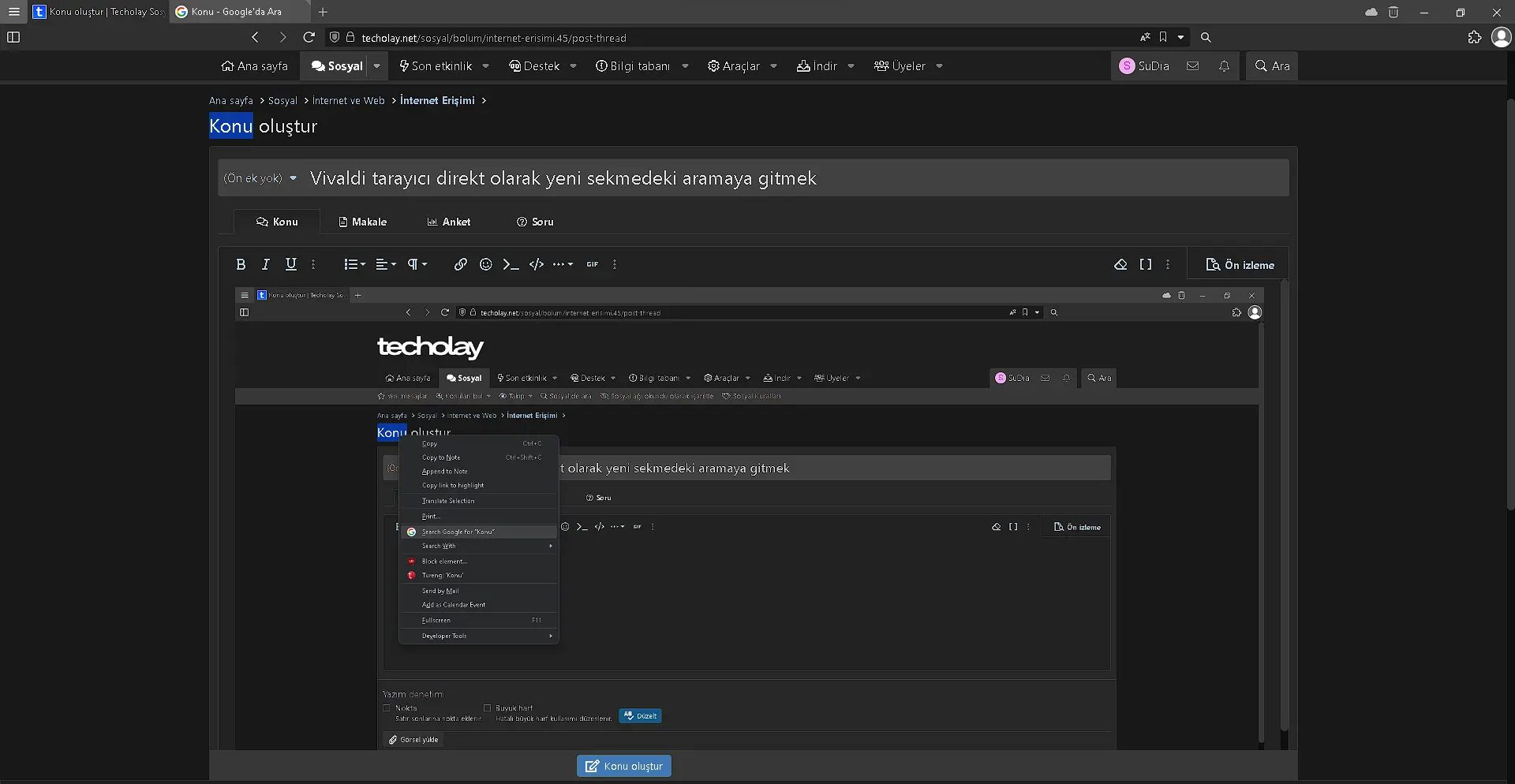Toggle the Vivaldi side panel
1515x784 pixels.
13,37
